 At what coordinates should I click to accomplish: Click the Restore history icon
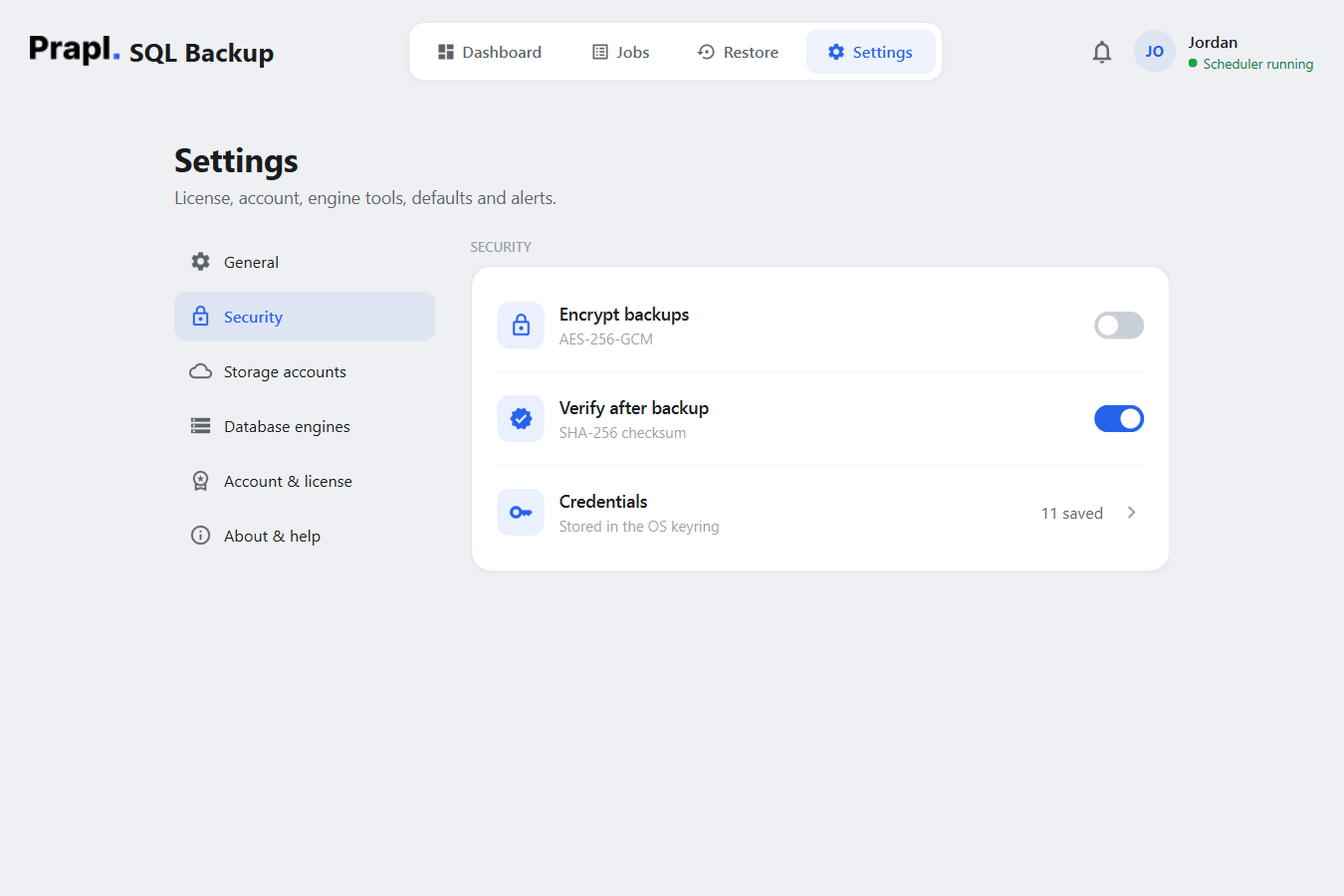tap(706, 52)
